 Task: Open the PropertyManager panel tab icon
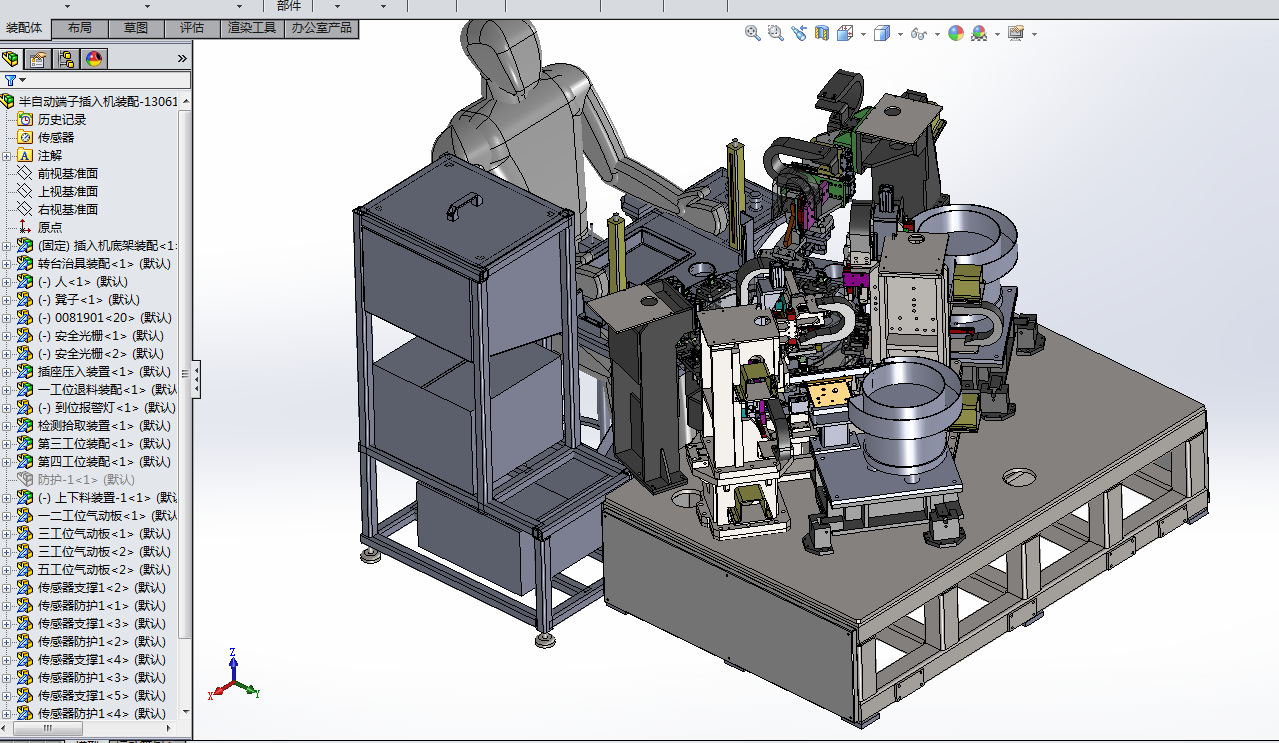[x=38, y=59]
